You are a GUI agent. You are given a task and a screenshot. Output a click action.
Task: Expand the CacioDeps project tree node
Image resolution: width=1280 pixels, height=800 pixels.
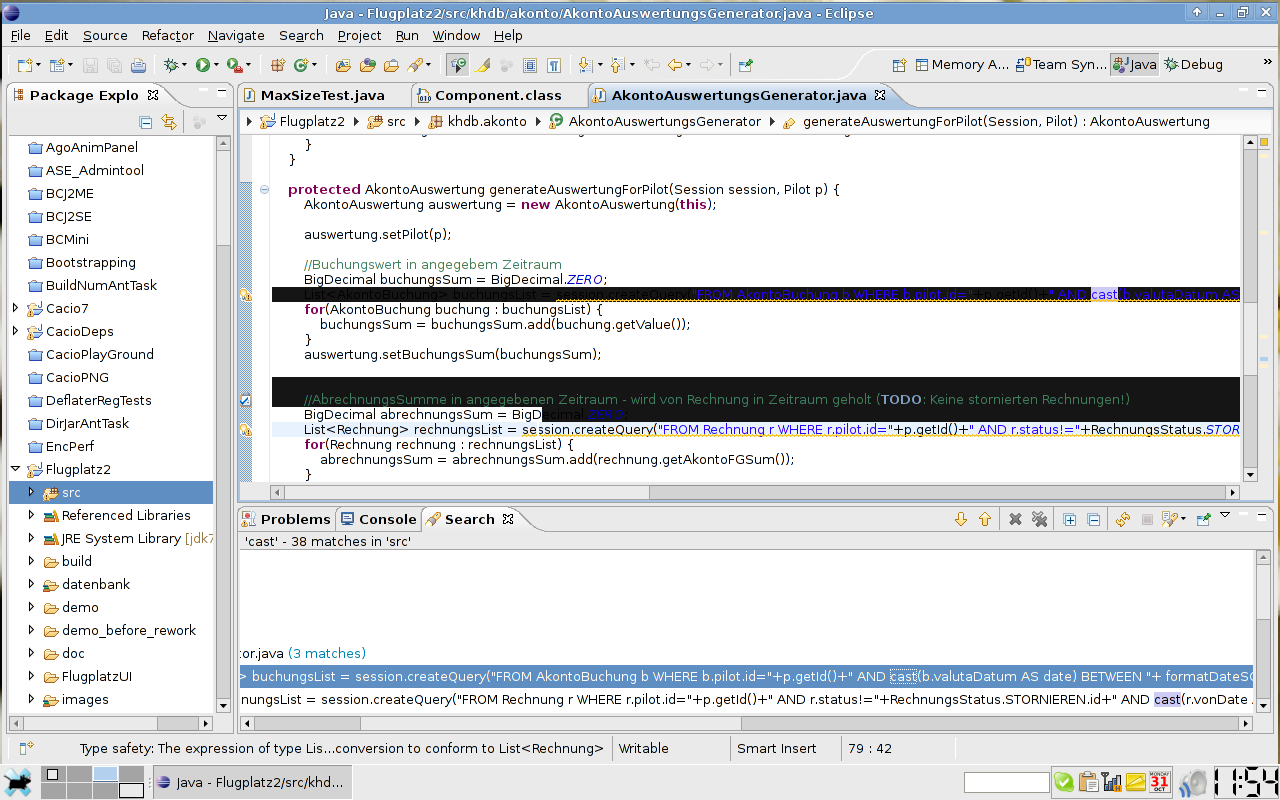15,331
